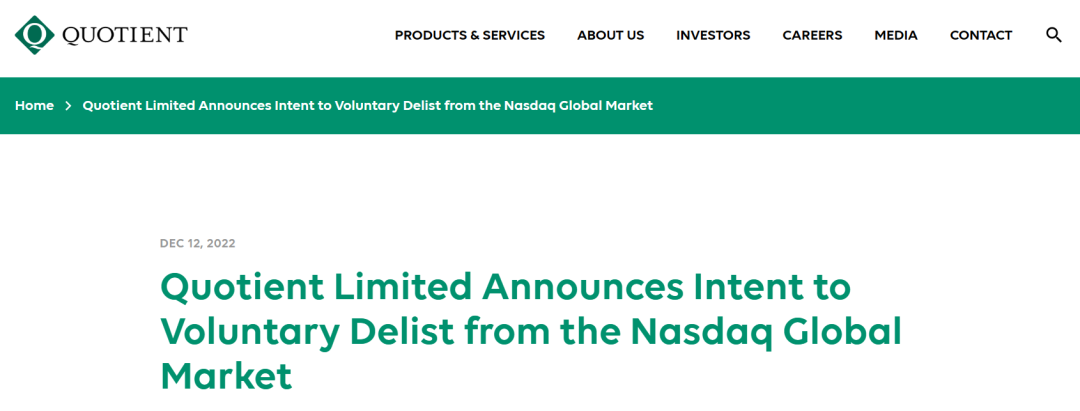The height and width of the screenshot is (411, 1080).
Task: Open the search magnifier icon
Action: click(1053, 35)
